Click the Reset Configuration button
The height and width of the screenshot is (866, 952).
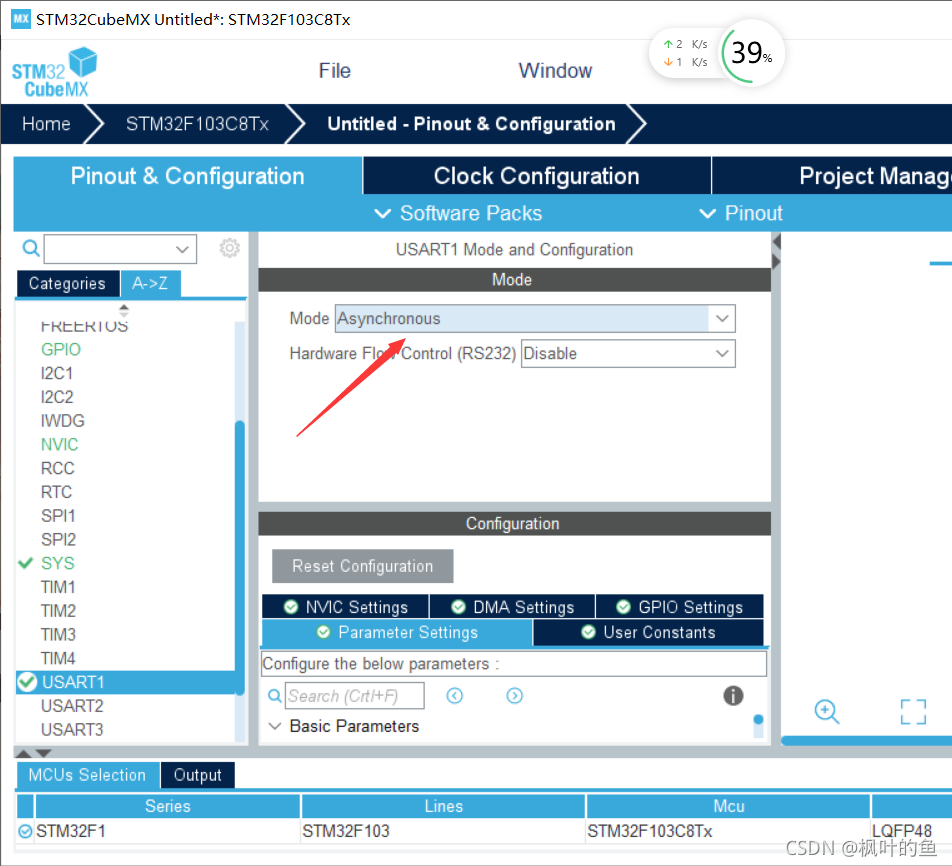(x=362, y=566)
